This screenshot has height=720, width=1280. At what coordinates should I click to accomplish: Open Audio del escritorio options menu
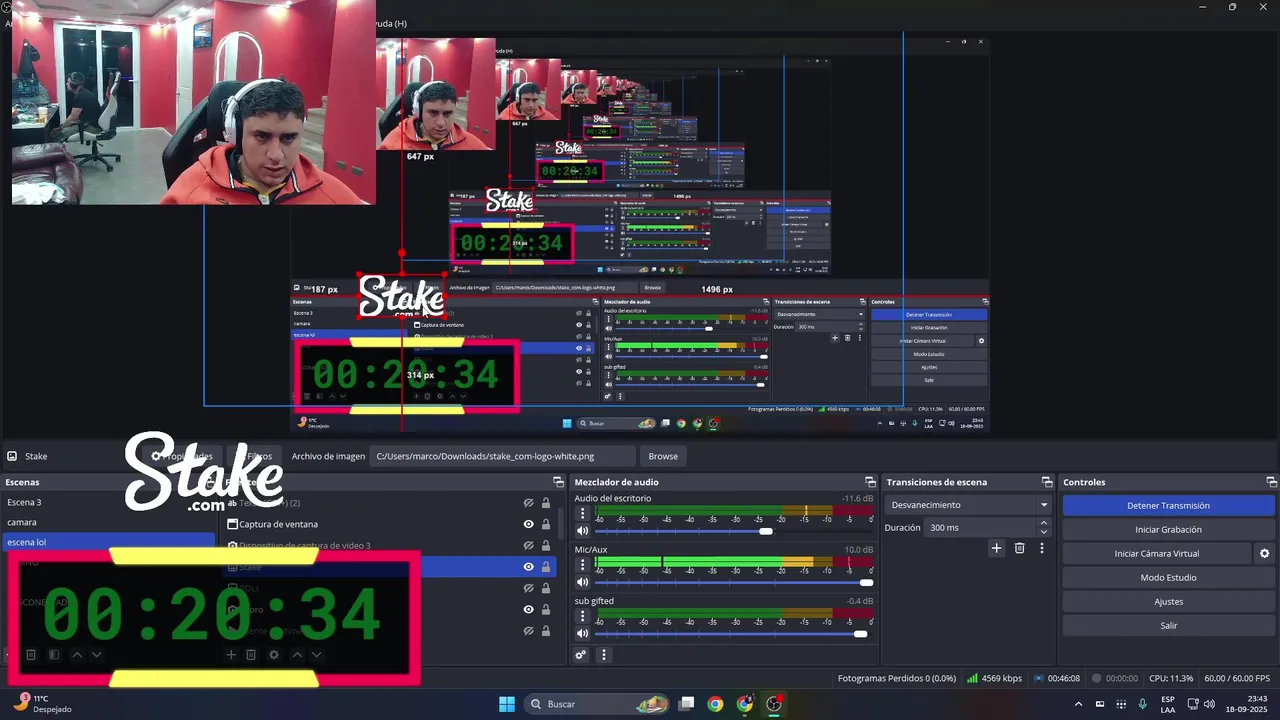583,513
